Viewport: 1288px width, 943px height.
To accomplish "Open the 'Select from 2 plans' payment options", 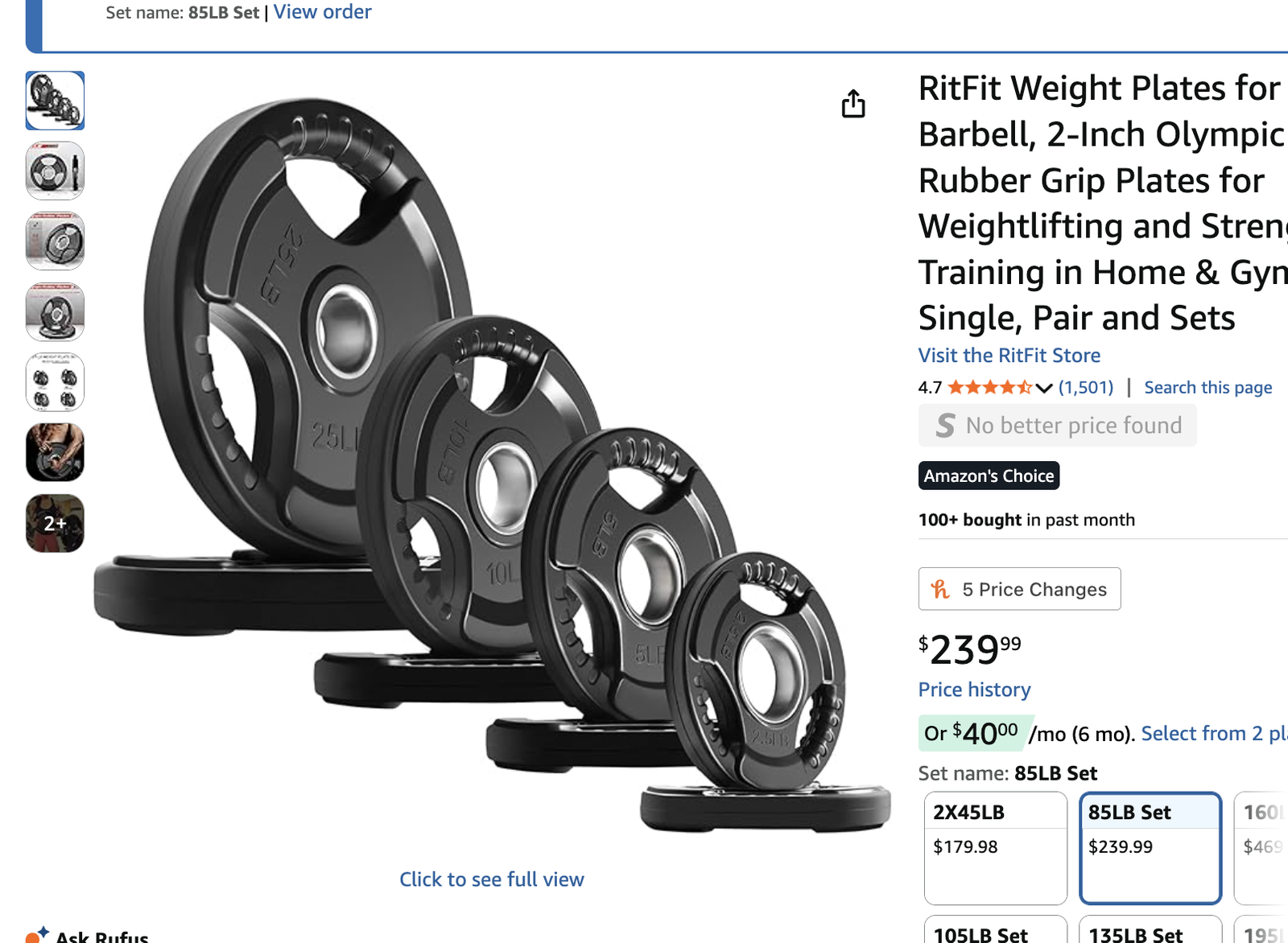I will [x=1215, y=733].
